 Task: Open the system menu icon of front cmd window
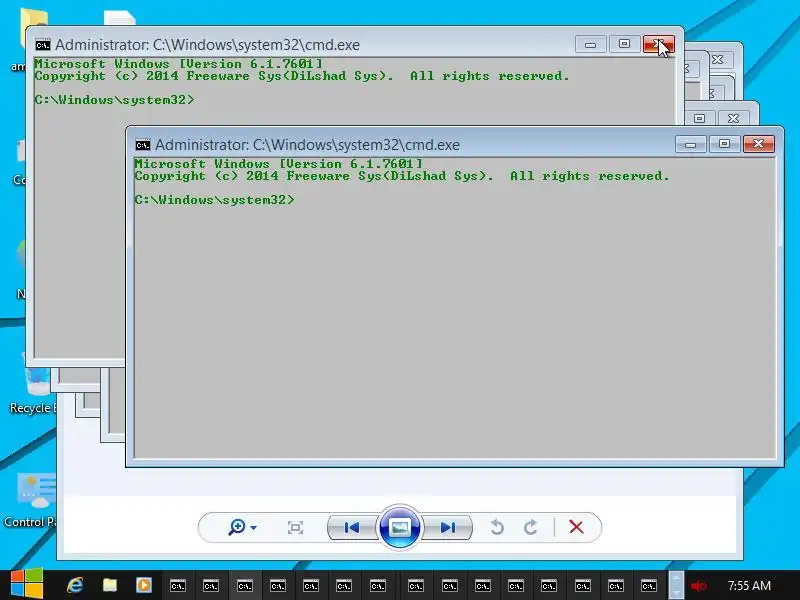[x=143, y=145]
